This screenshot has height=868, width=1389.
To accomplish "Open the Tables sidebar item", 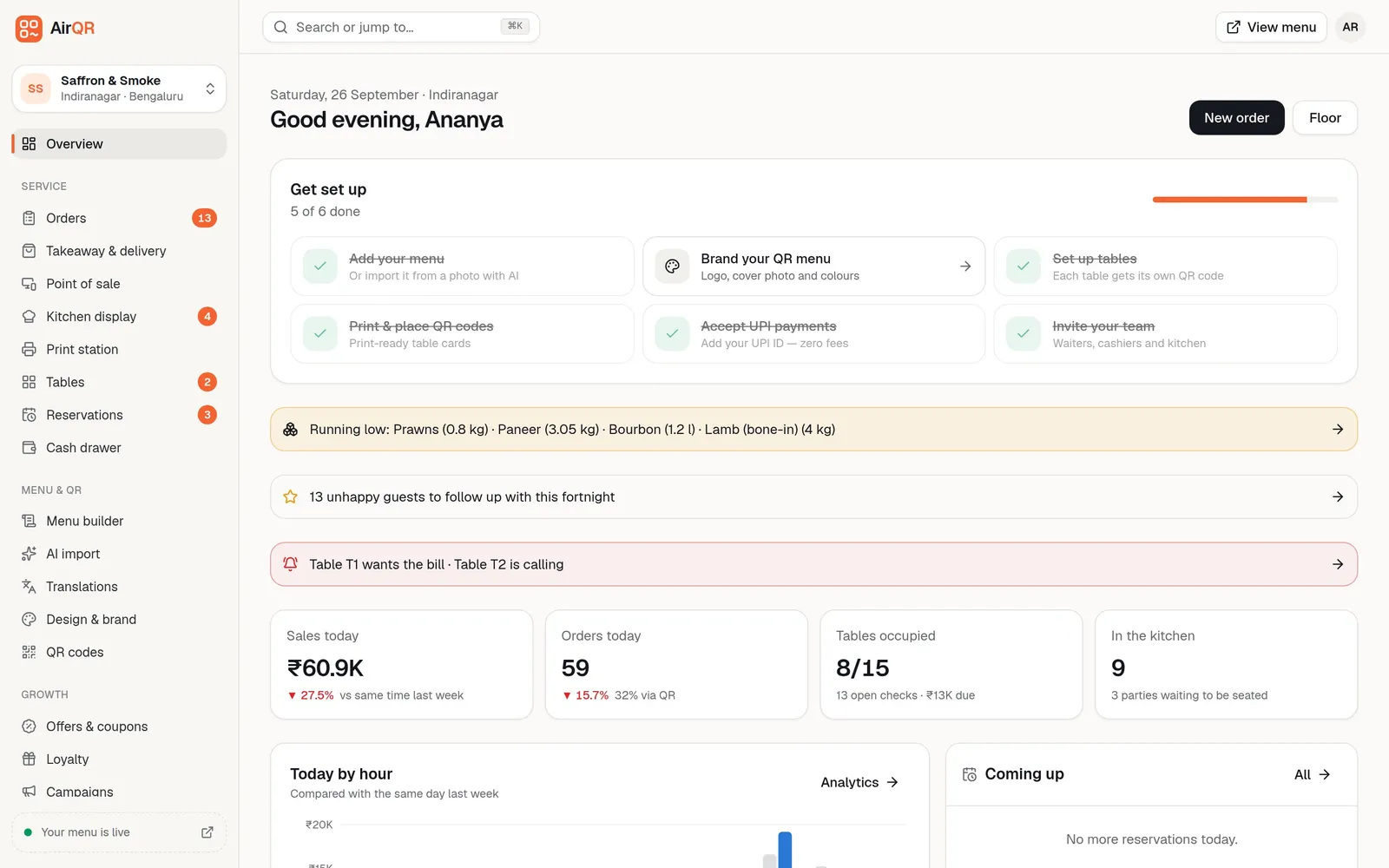I will (x=119, y=382).
